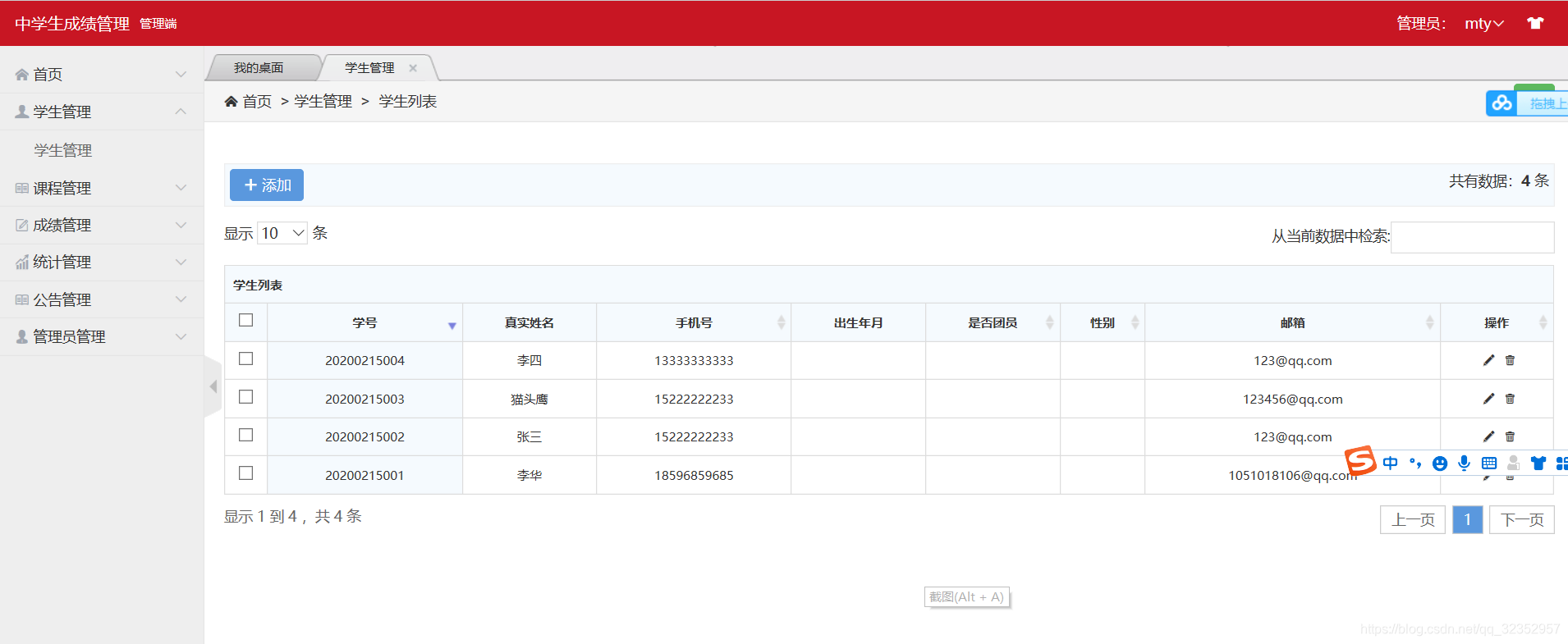1568x644 pixels.
Task: Click trash icon in 猫头鹰 row
Action: pos(1510,399)
